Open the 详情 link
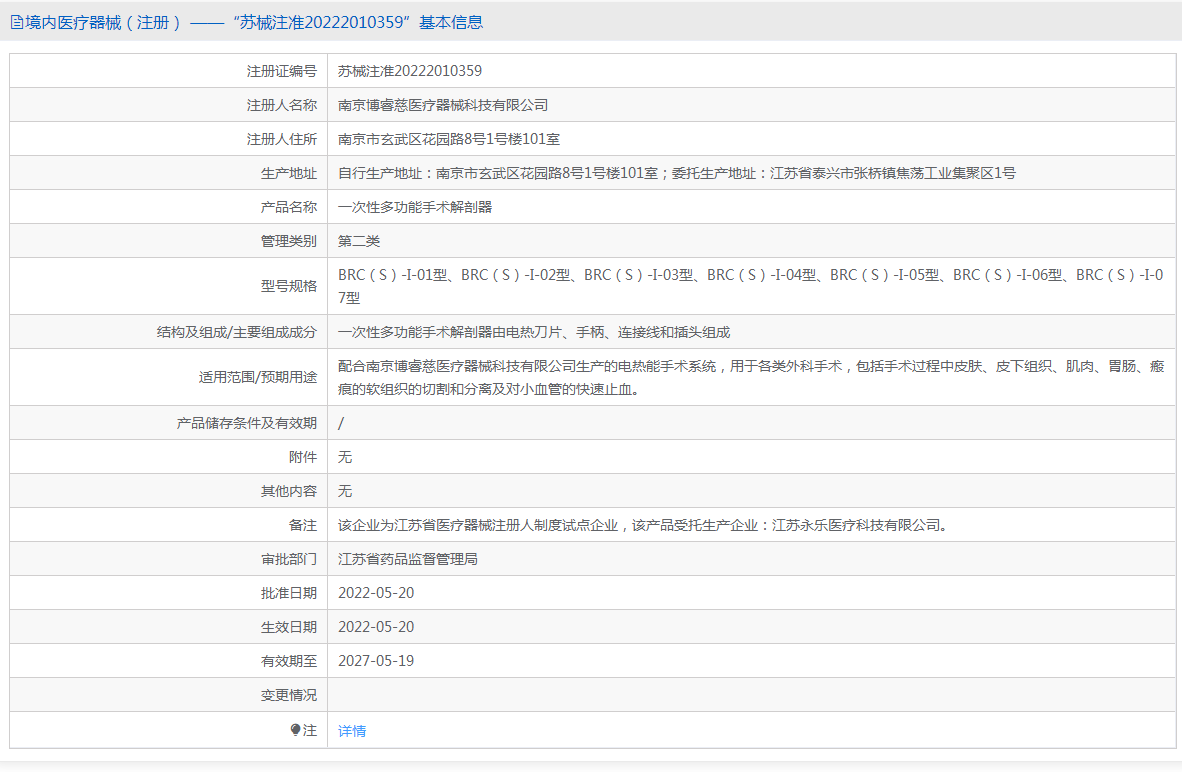Viewport: 1182px width, 772px height. click(352, 731)
